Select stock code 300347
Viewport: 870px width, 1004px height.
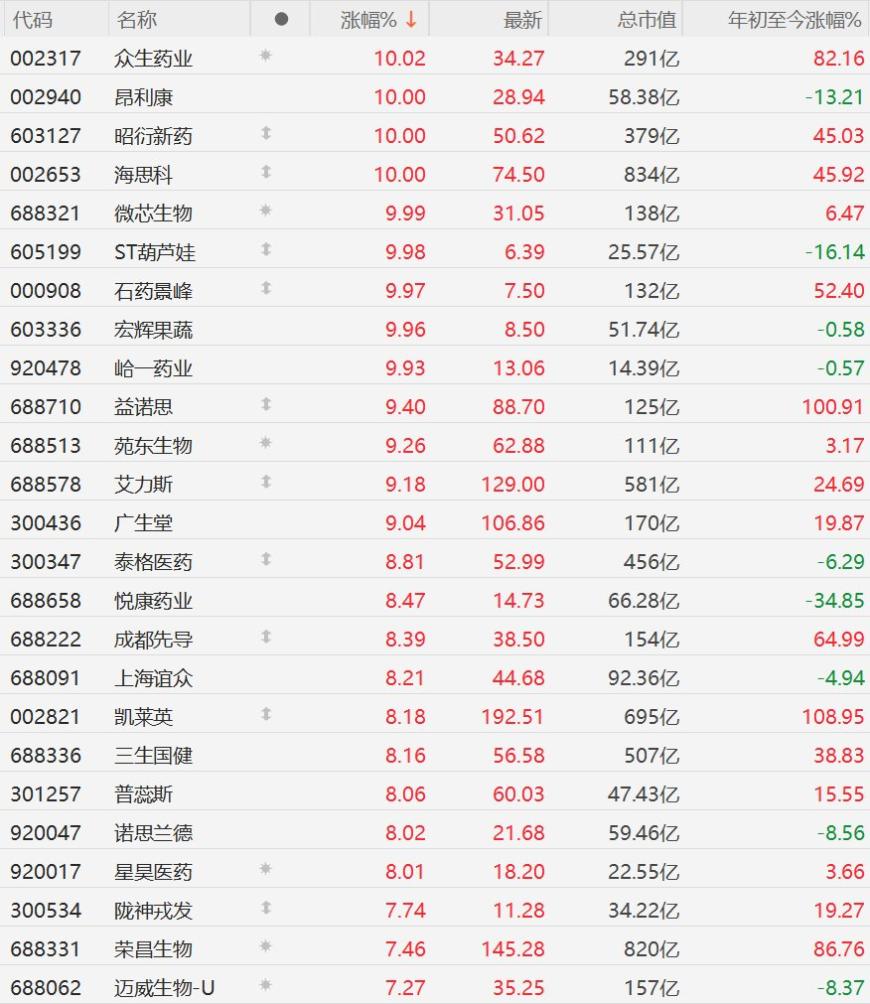click(45, 562)
